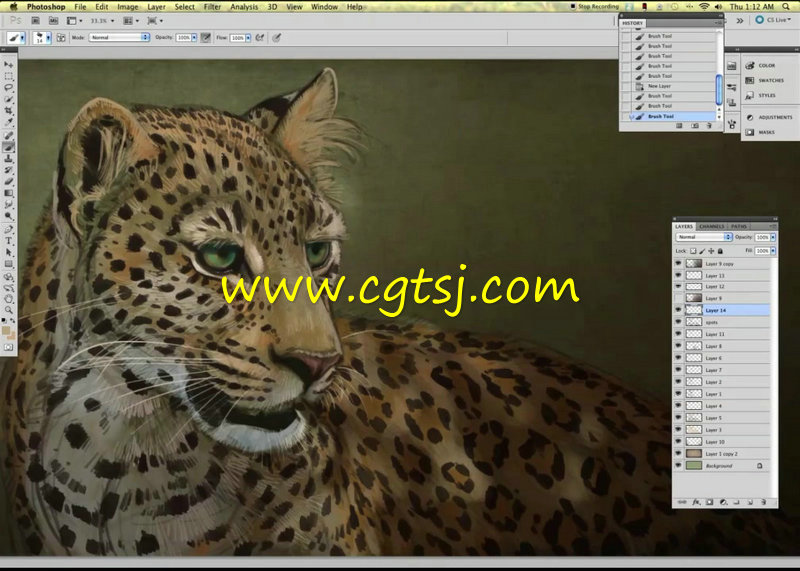Select the Clone Stamp tool

9,159
